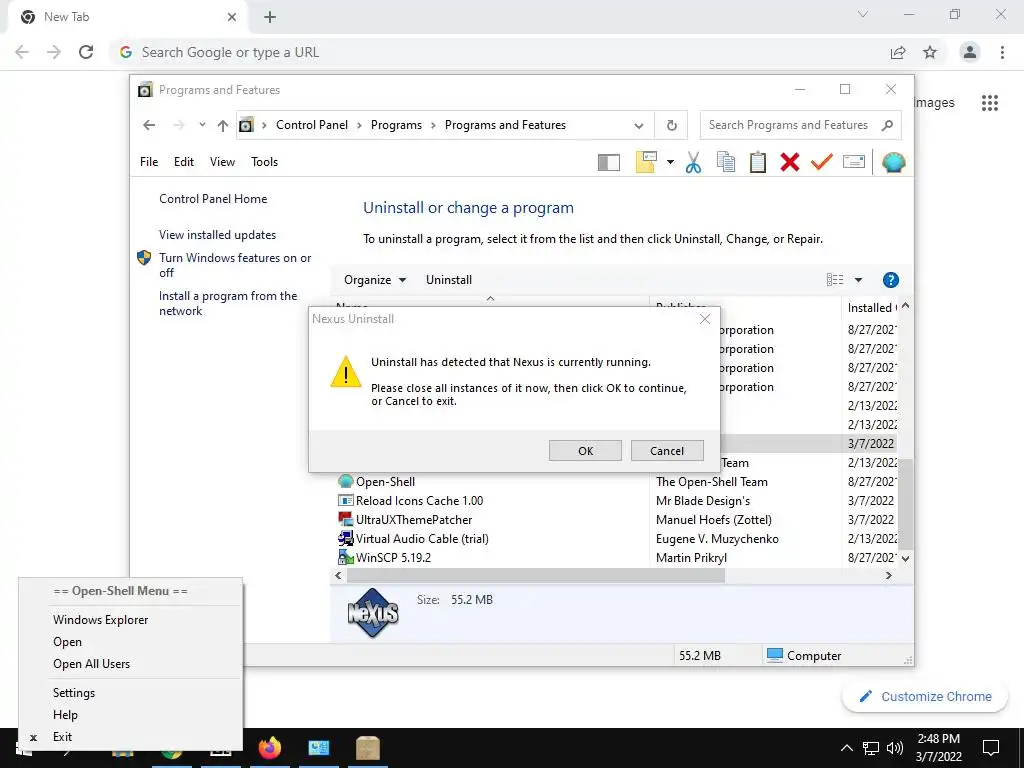Image resolution: width=1024 pixels, height=768 pixels.
Task: Open recent locations dropdown arrow
Action: coord(202,125)
